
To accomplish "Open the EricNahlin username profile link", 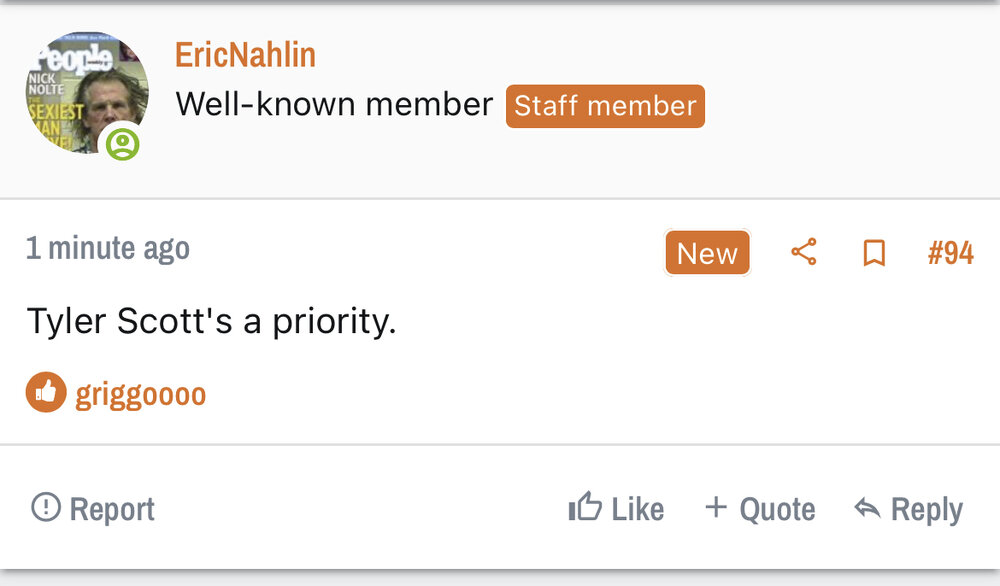I will pos(245,55).
